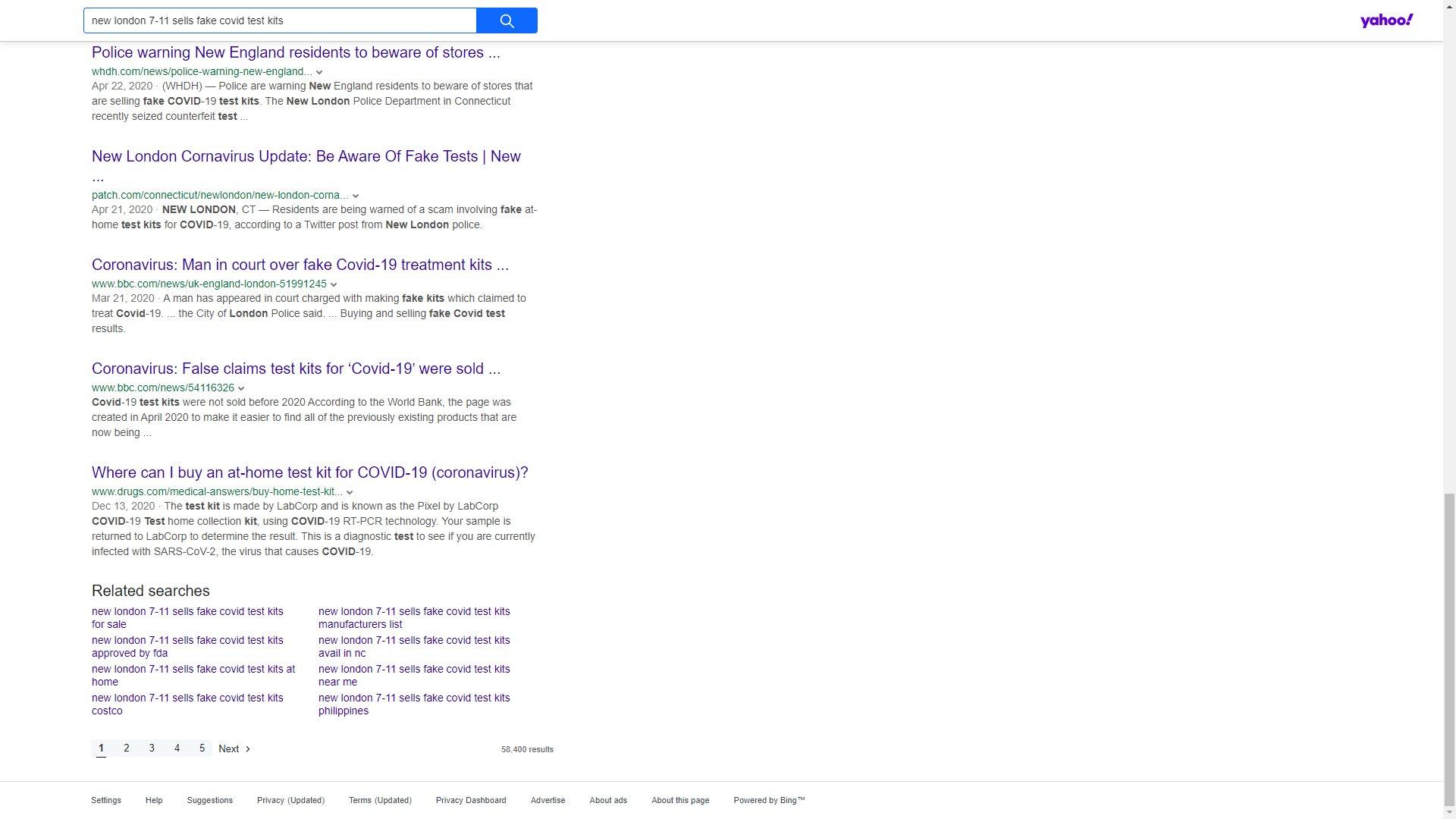Open Privacy Dashboard footer link
The height and width of the screenshot is (819, 1456).
pyautogui.click(x=471, y=800)
